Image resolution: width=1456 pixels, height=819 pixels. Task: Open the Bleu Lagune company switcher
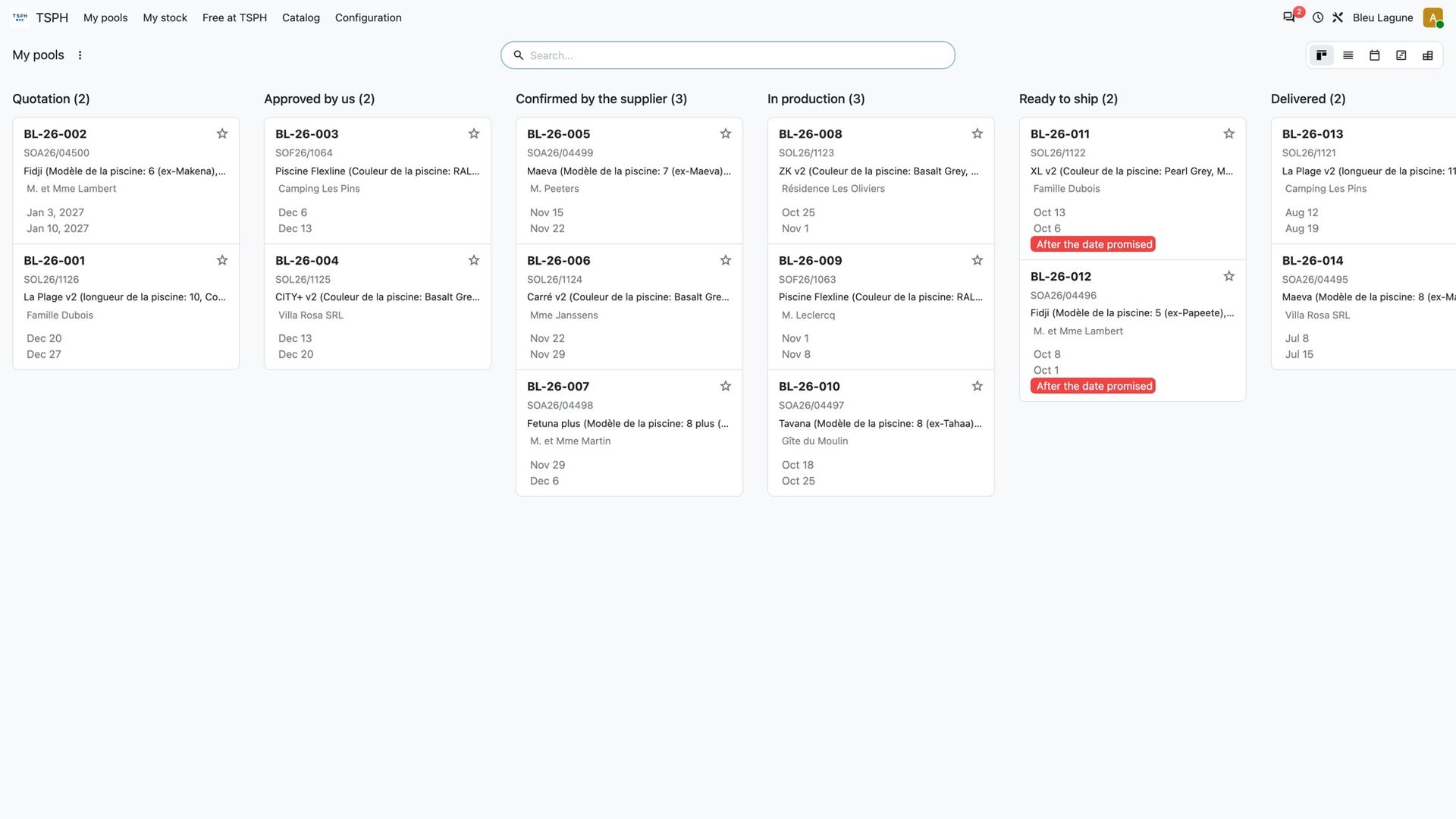point(1382,17)
